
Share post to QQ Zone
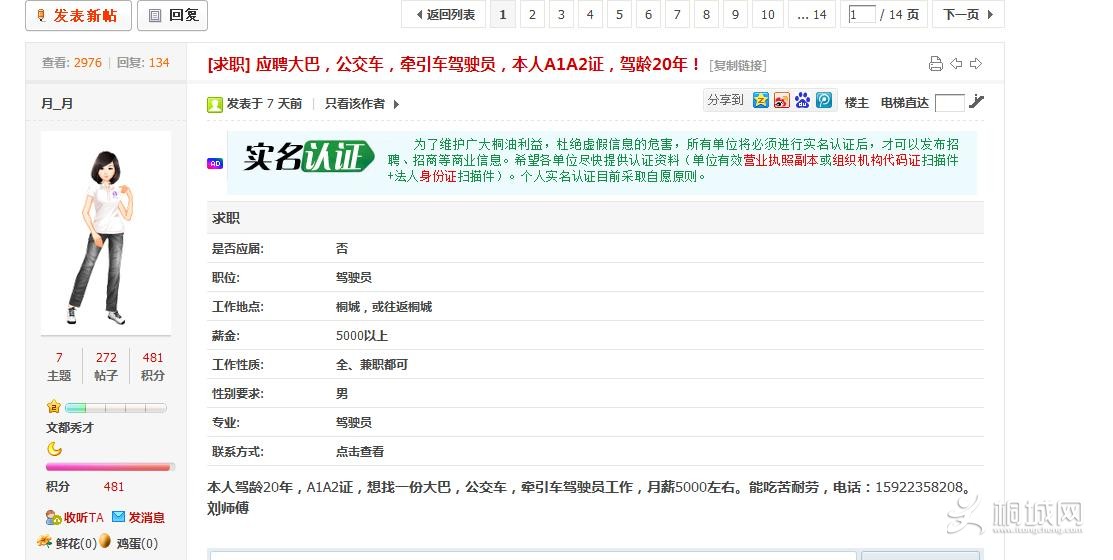[x=761, y=101]
